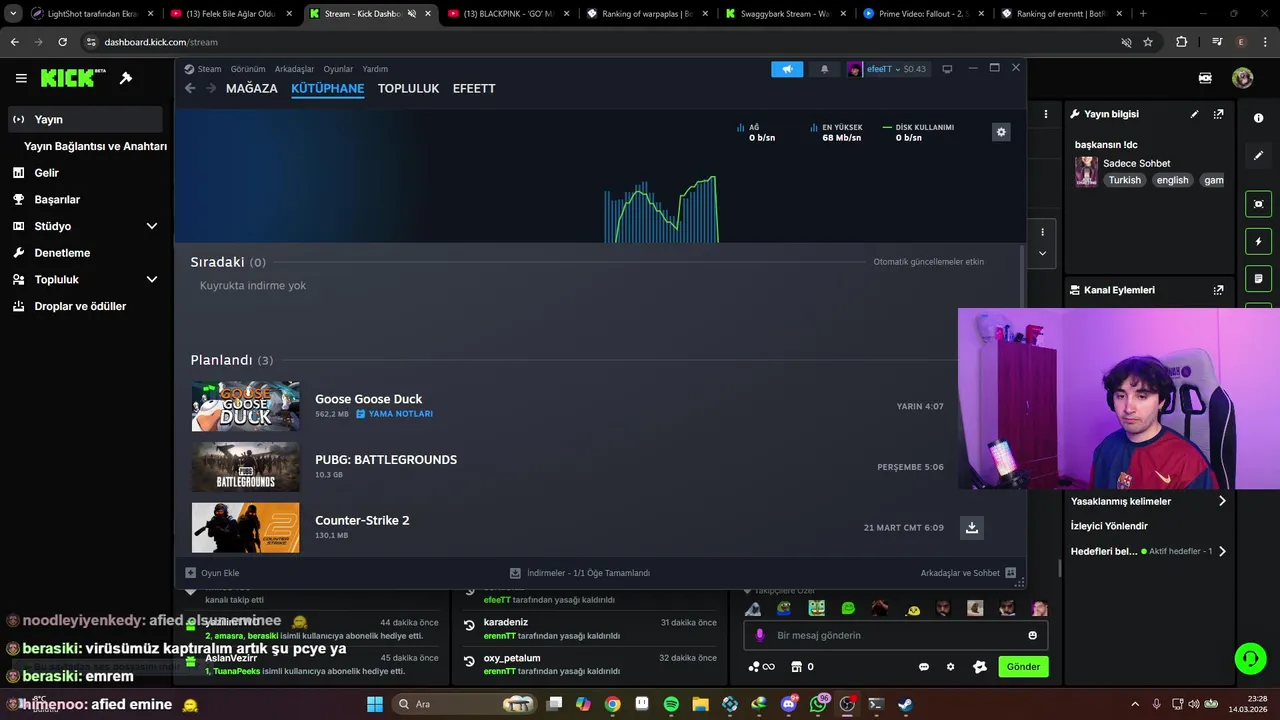
Task: Open Steam Görünüm menu
Action: click(248, 69)
